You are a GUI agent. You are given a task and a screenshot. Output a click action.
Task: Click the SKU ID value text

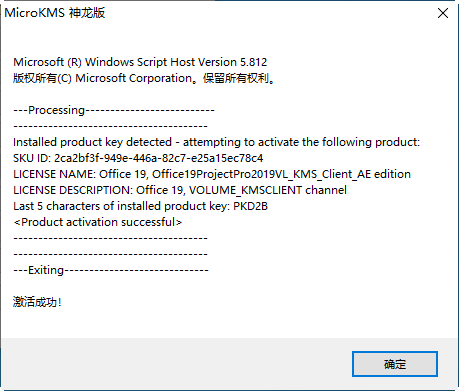click(x=159, y=158)
